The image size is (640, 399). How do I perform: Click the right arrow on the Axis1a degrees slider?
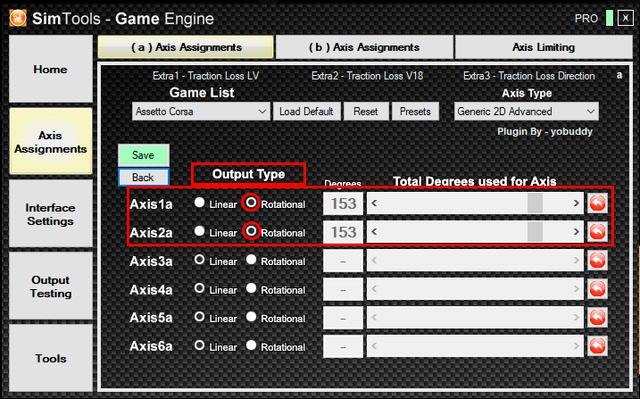coord(576,203)
